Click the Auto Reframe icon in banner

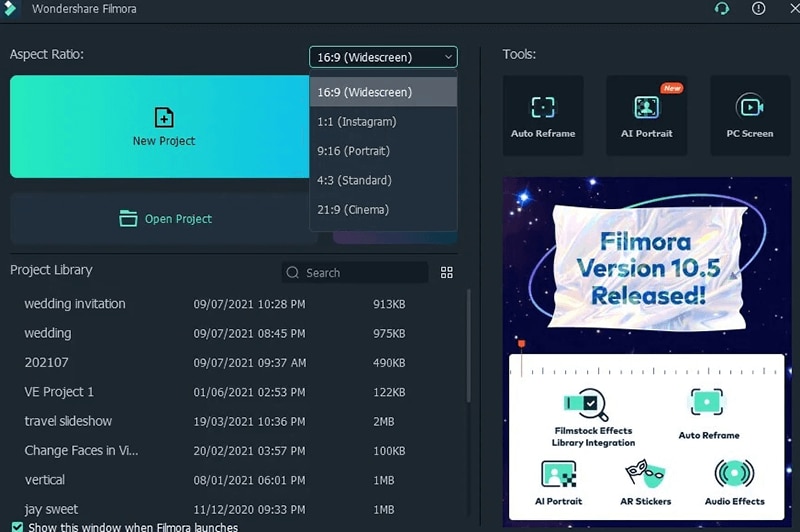707,402
